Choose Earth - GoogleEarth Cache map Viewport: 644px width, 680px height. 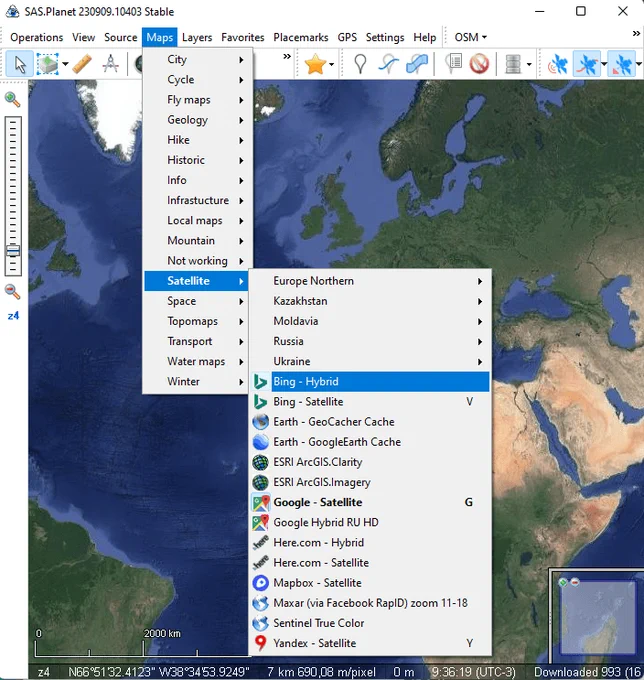[371, 442]
